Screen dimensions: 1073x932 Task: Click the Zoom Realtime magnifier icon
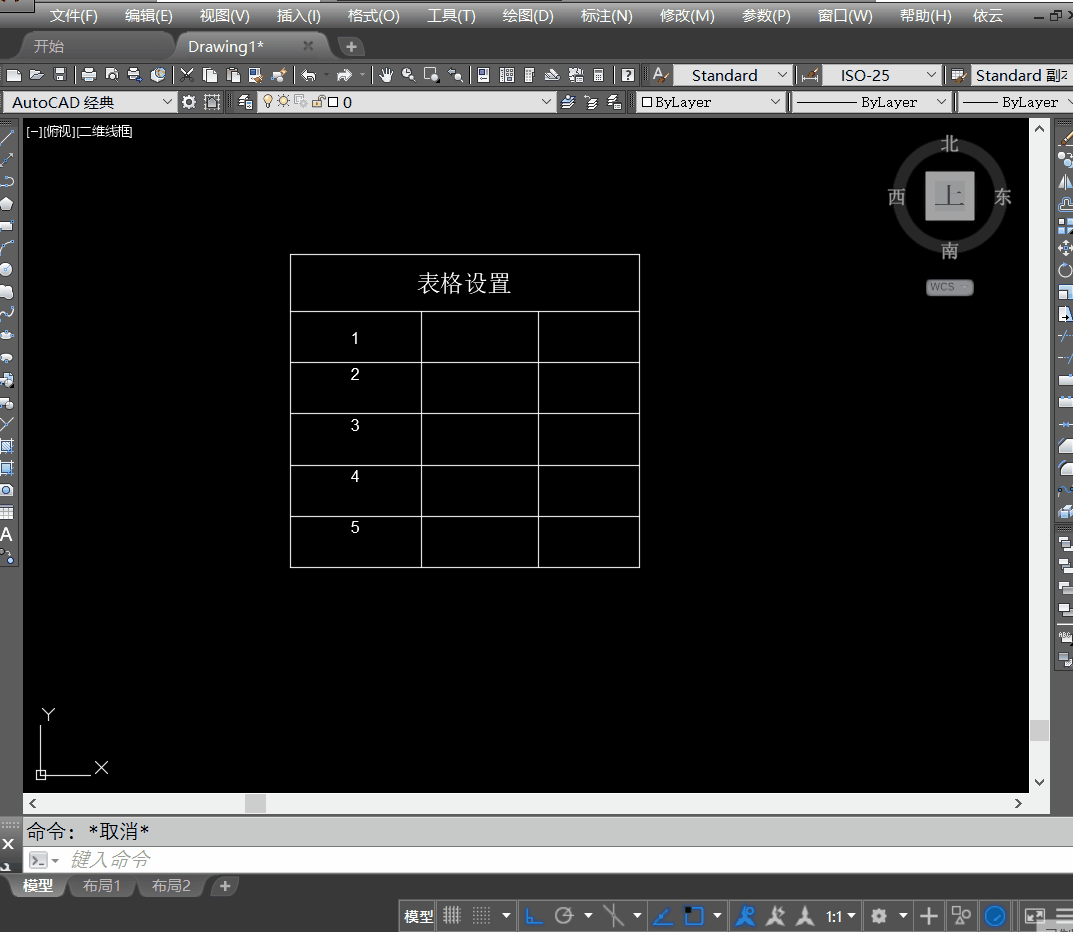(409, 75)
